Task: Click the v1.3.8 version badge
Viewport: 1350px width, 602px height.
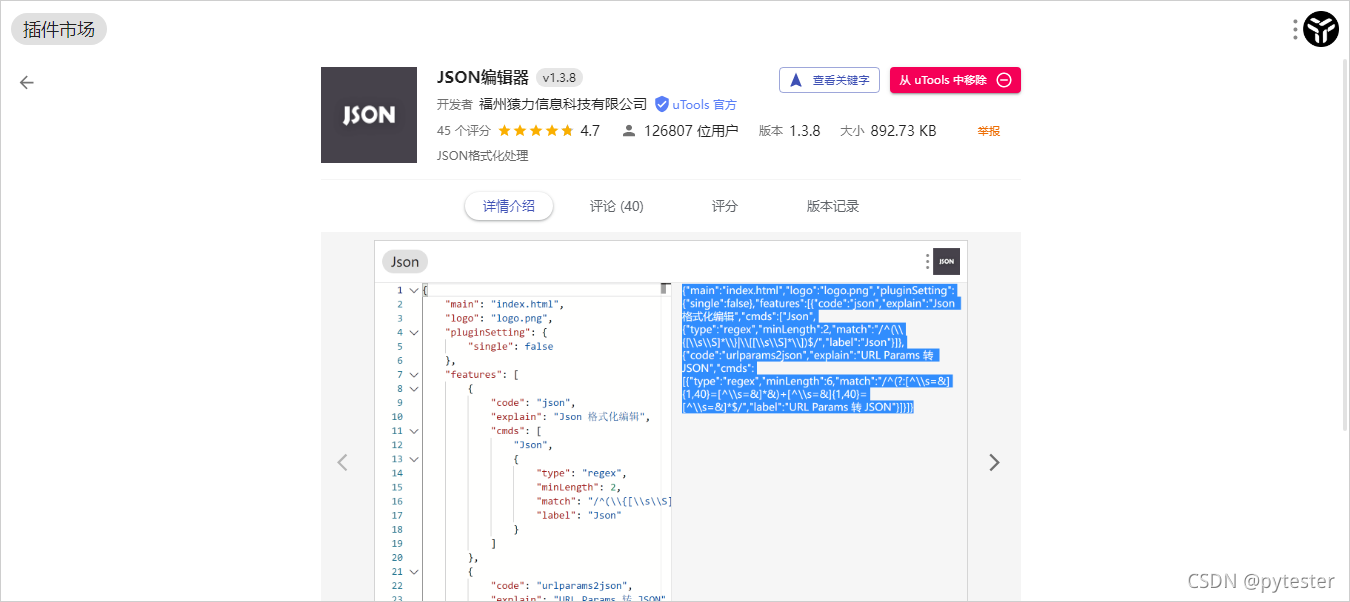Action: 560,78
